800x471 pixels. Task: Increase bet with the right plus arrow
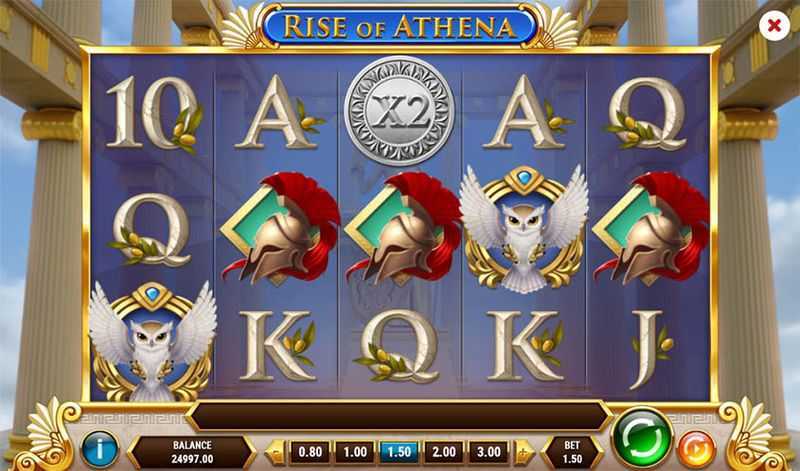coord(523,452)
